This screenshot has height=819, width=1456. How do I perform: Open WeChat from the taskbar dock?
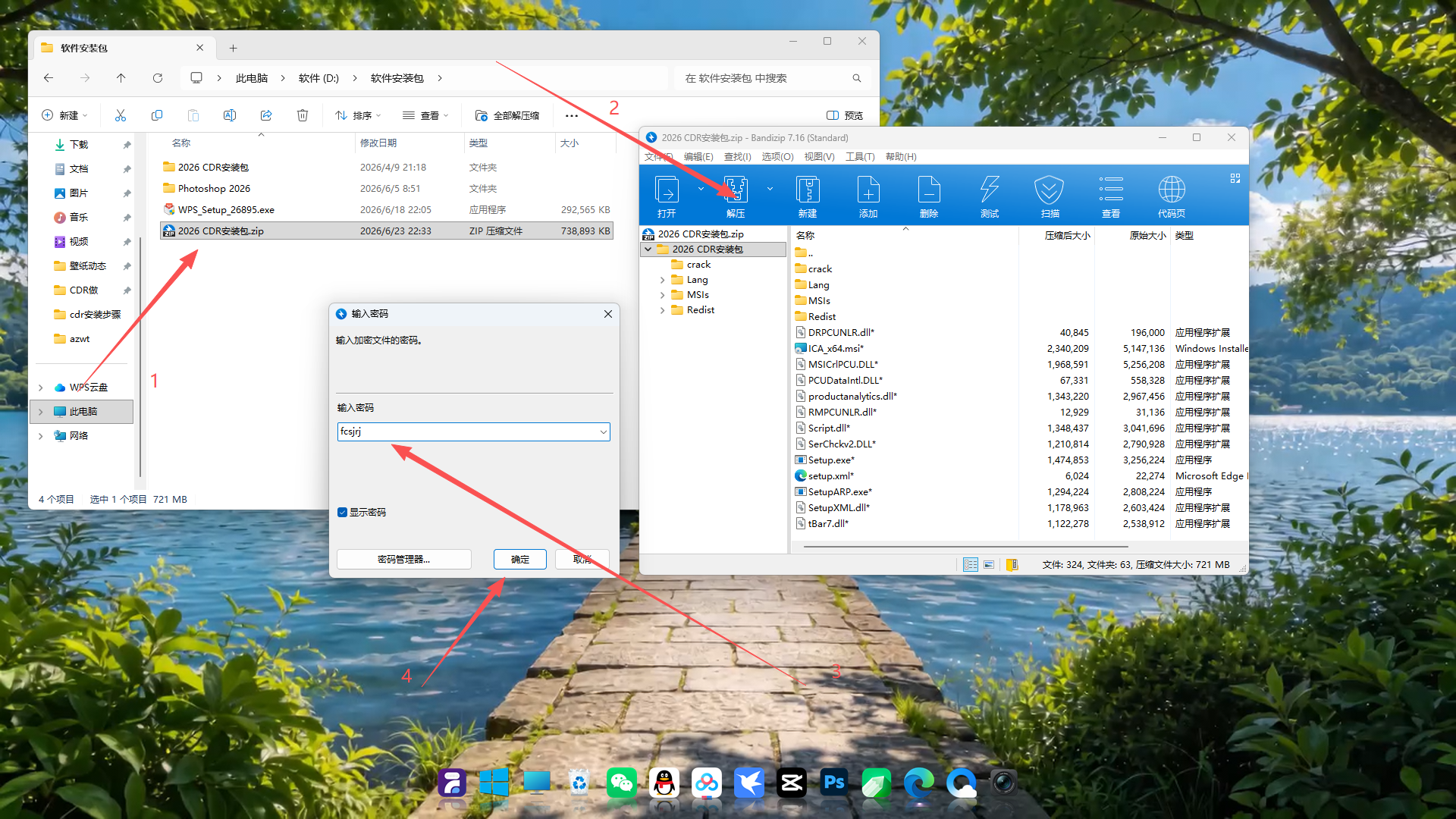point(622,783)
